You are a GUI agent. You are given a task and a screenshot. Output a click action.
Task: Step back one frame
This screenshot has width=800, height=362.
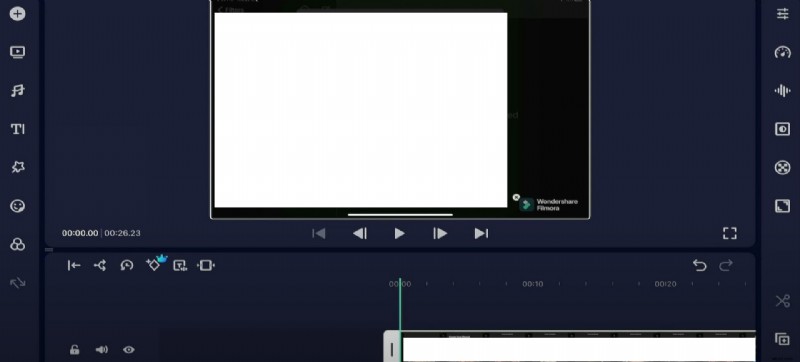coord(360,234)
